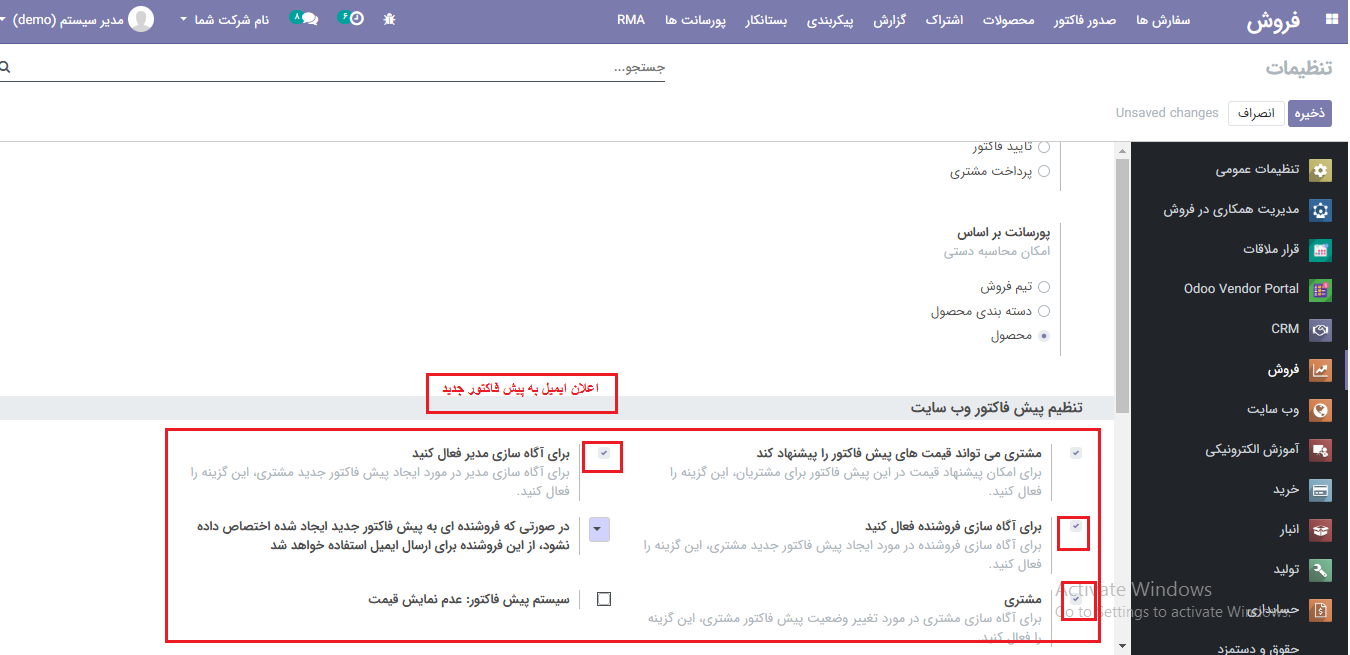Image resolution: width=1350 pixels, height=655 pixels.
Task: Open انبار inventory settings in sidebar
Action: pyautogui.click(x=1285, y=529)
